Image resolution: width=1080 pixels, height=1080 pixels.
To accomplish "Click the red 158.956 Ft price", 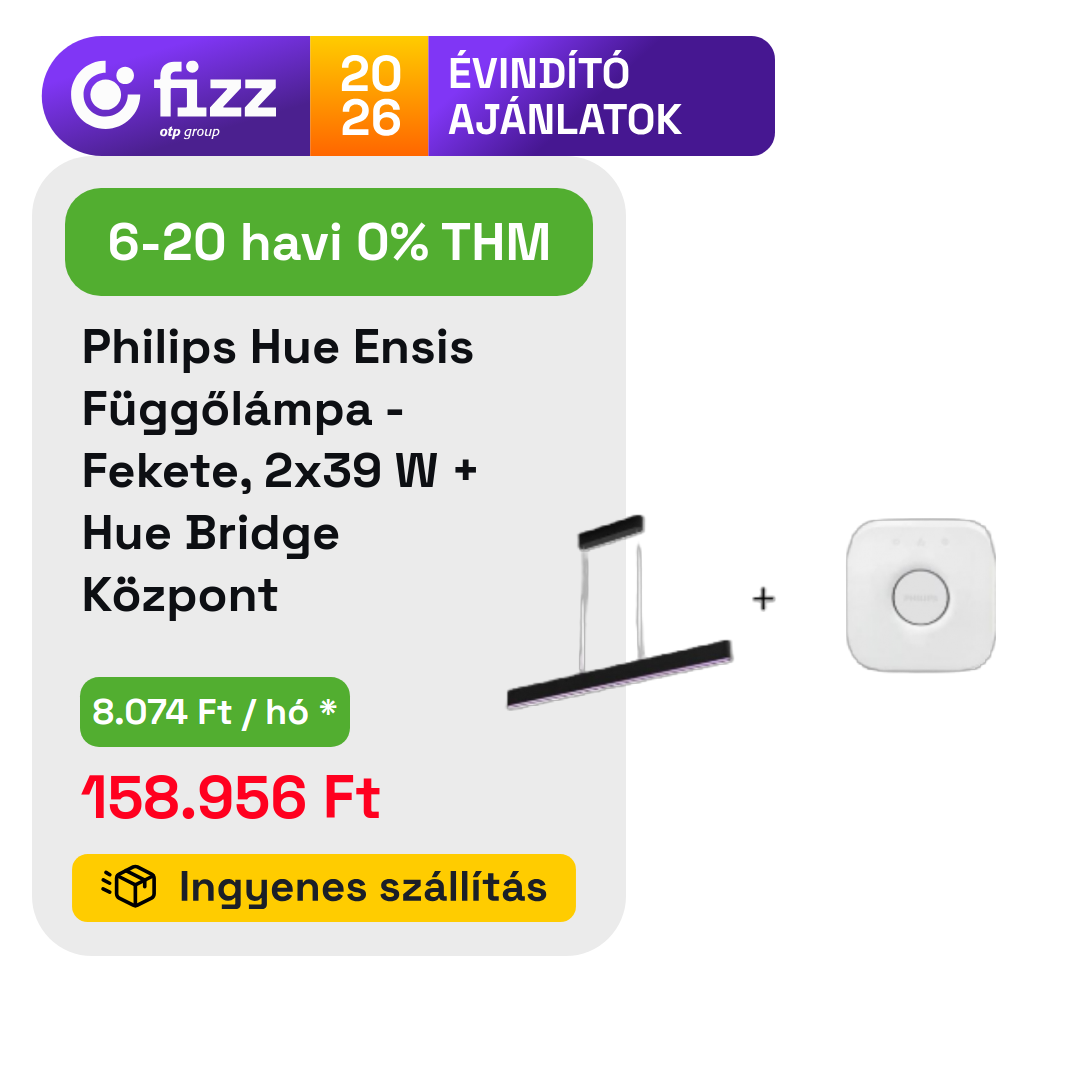I will click(231, 799).
